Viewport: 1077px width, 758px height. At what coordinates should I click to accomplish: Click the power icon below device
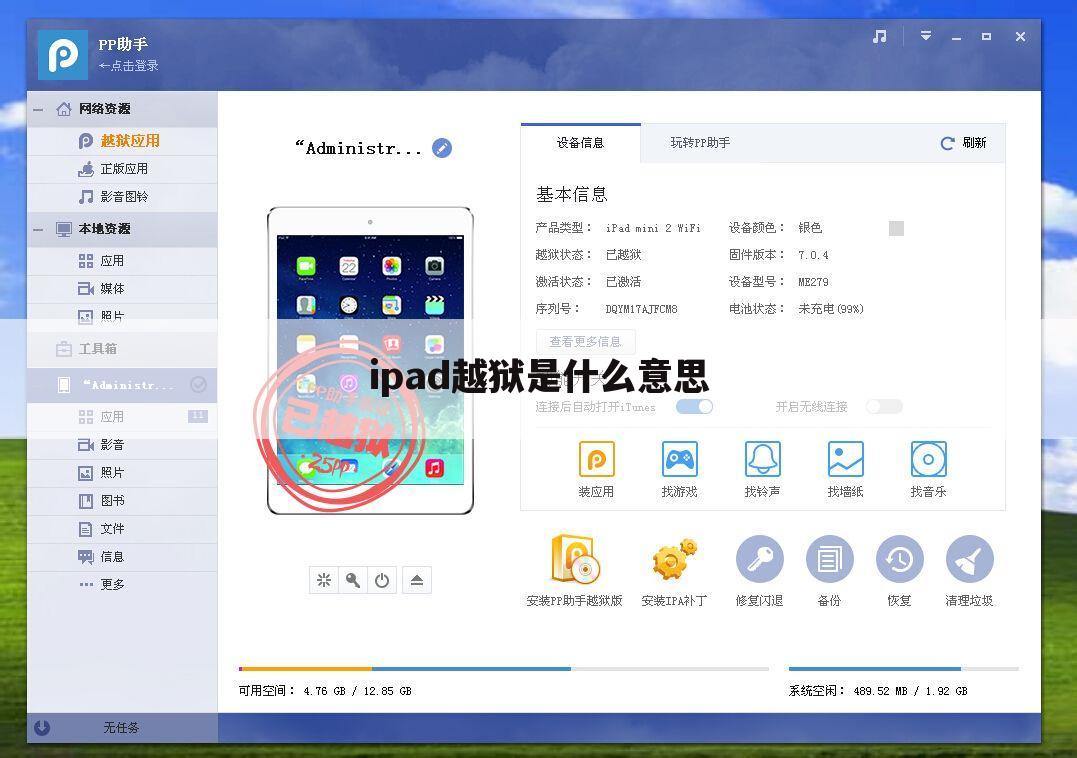tap(382, 580)
